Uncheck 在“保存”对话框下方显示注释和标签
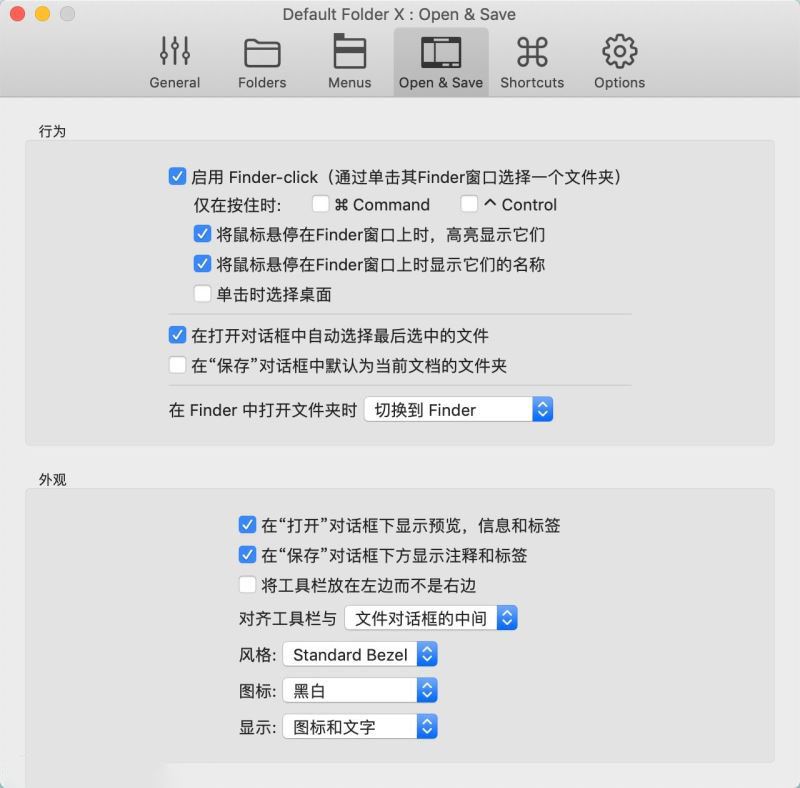 click(x=247, y=554)
